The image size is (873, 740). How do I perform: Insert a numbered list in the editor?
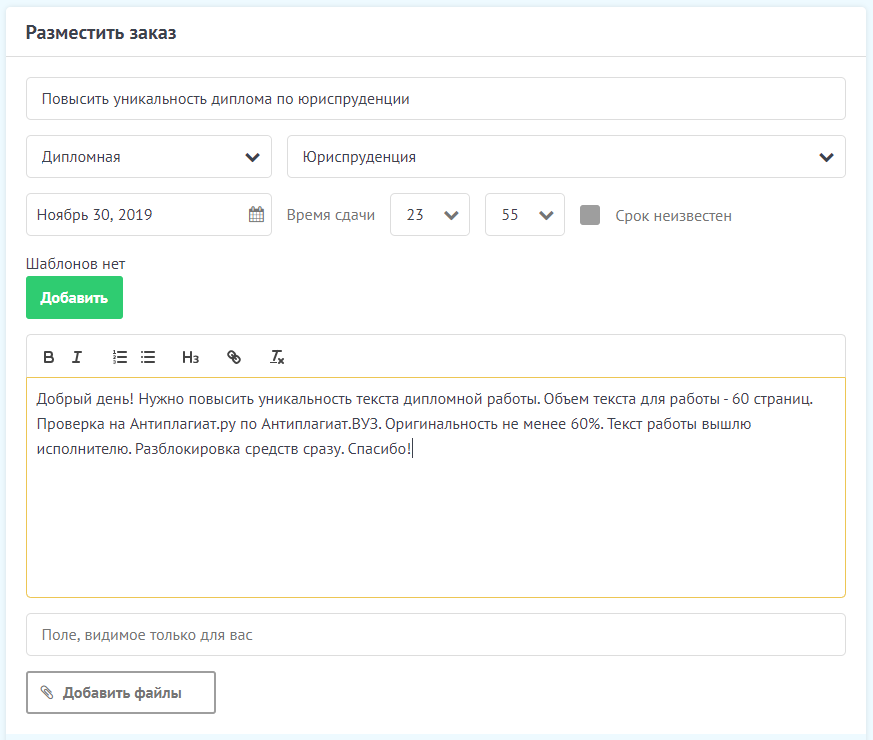tap(120, 357)
